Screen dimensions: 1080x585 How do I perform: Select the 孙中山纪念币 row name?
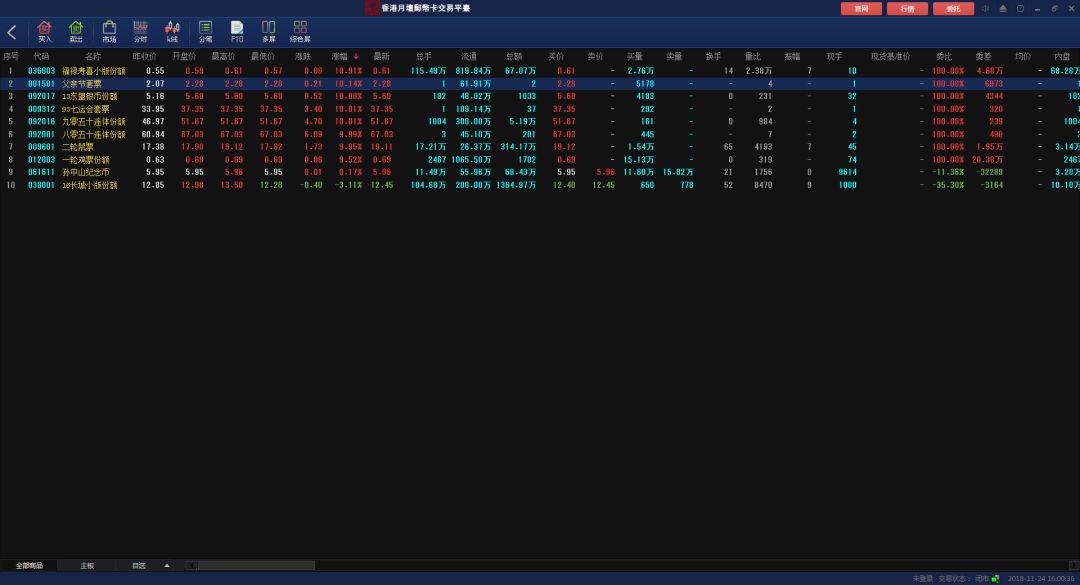coord(86,172)
